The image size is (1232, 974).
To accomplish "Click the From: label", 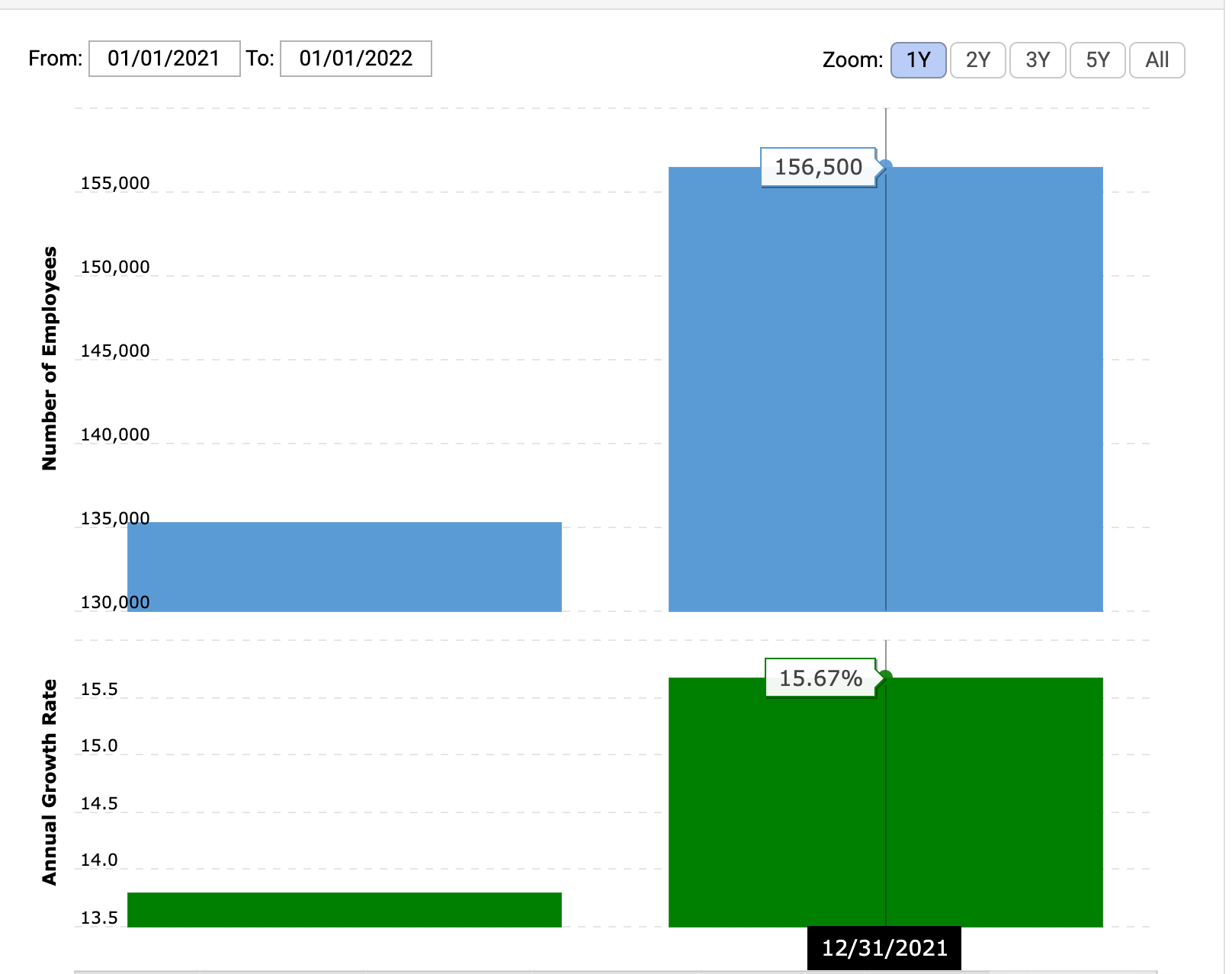I will (x=55, y=59).
